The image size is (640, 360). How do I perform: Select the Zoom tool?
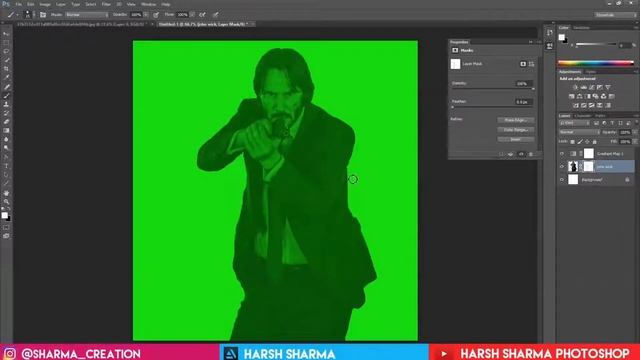6,202
